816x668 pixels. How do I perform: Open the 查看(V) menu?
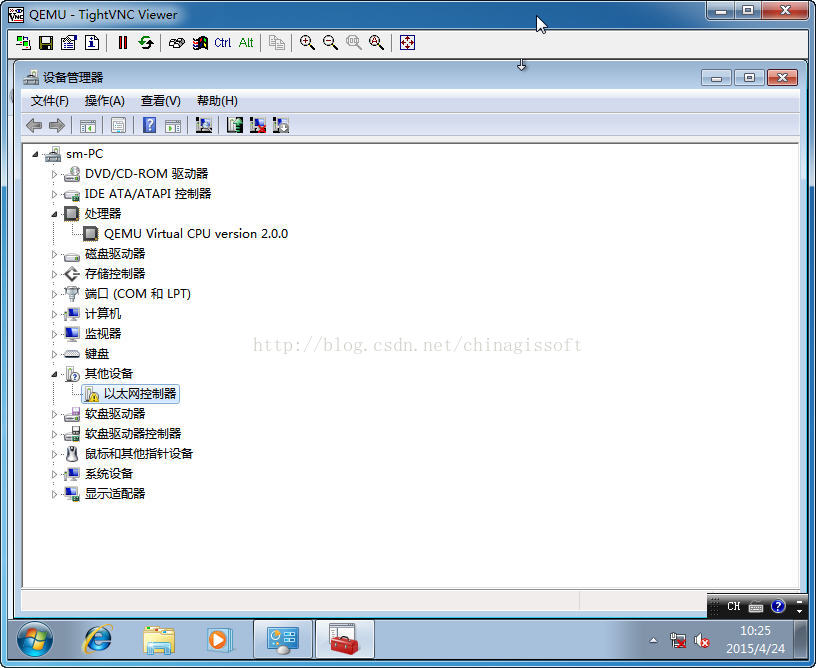pyautogui.click(x=160, y=101)
